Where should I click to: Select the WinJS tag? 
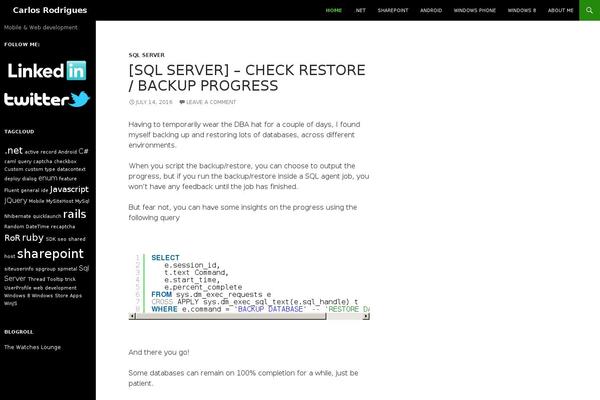tap(11, 303)
